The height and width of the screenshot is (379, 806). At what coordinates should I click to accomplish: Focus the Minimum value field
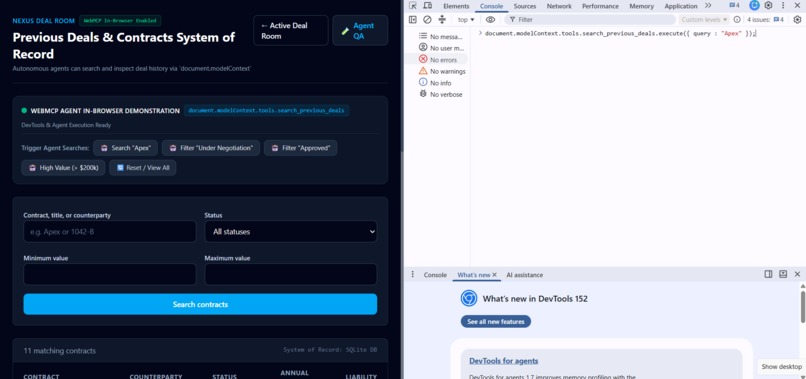109,275
